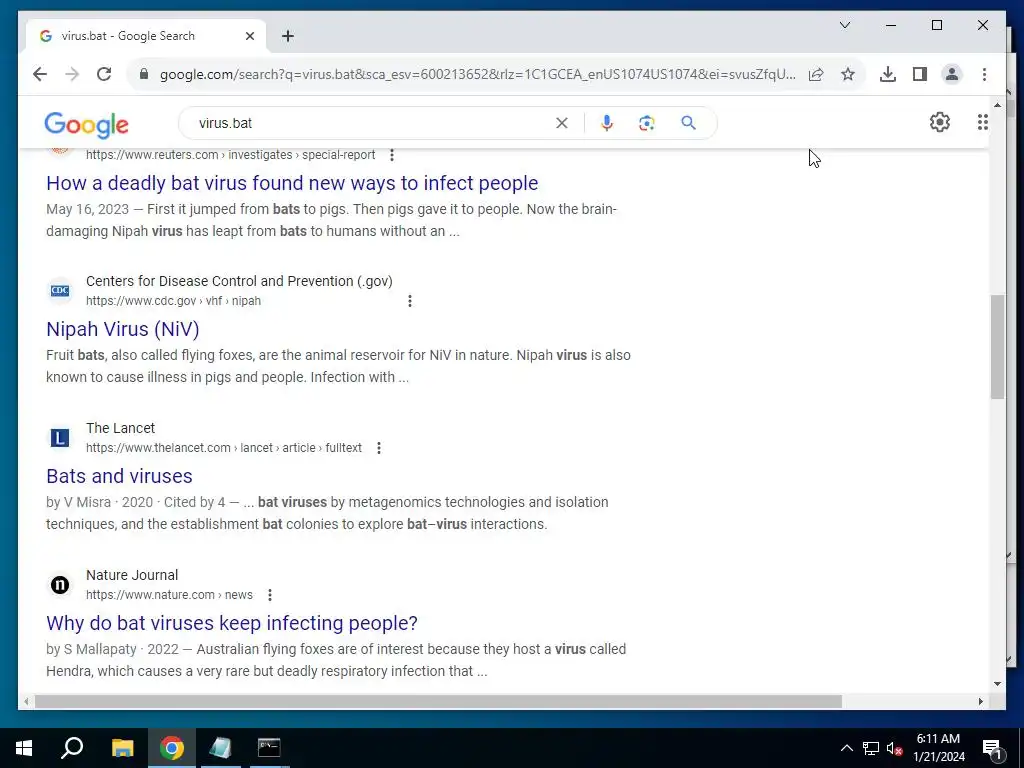Reload the Google search page
This screenshot has height=768, width=1024.
(104, 74)
